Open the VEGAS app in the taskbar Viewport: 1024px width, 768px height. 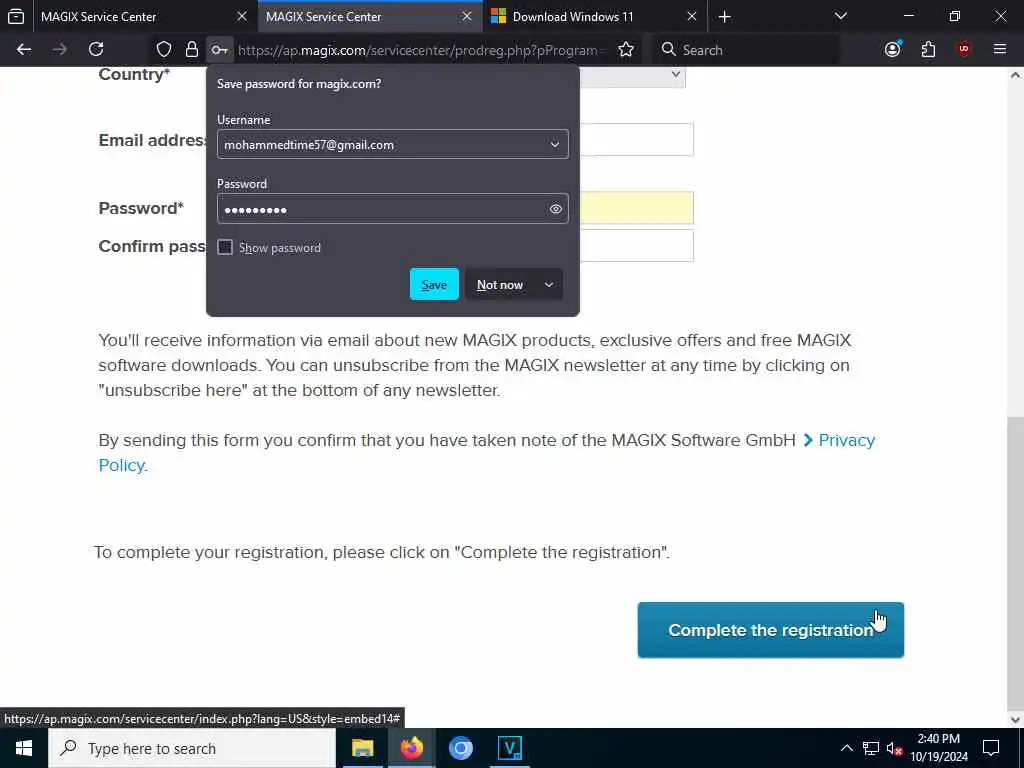click(x=509, y=748)
